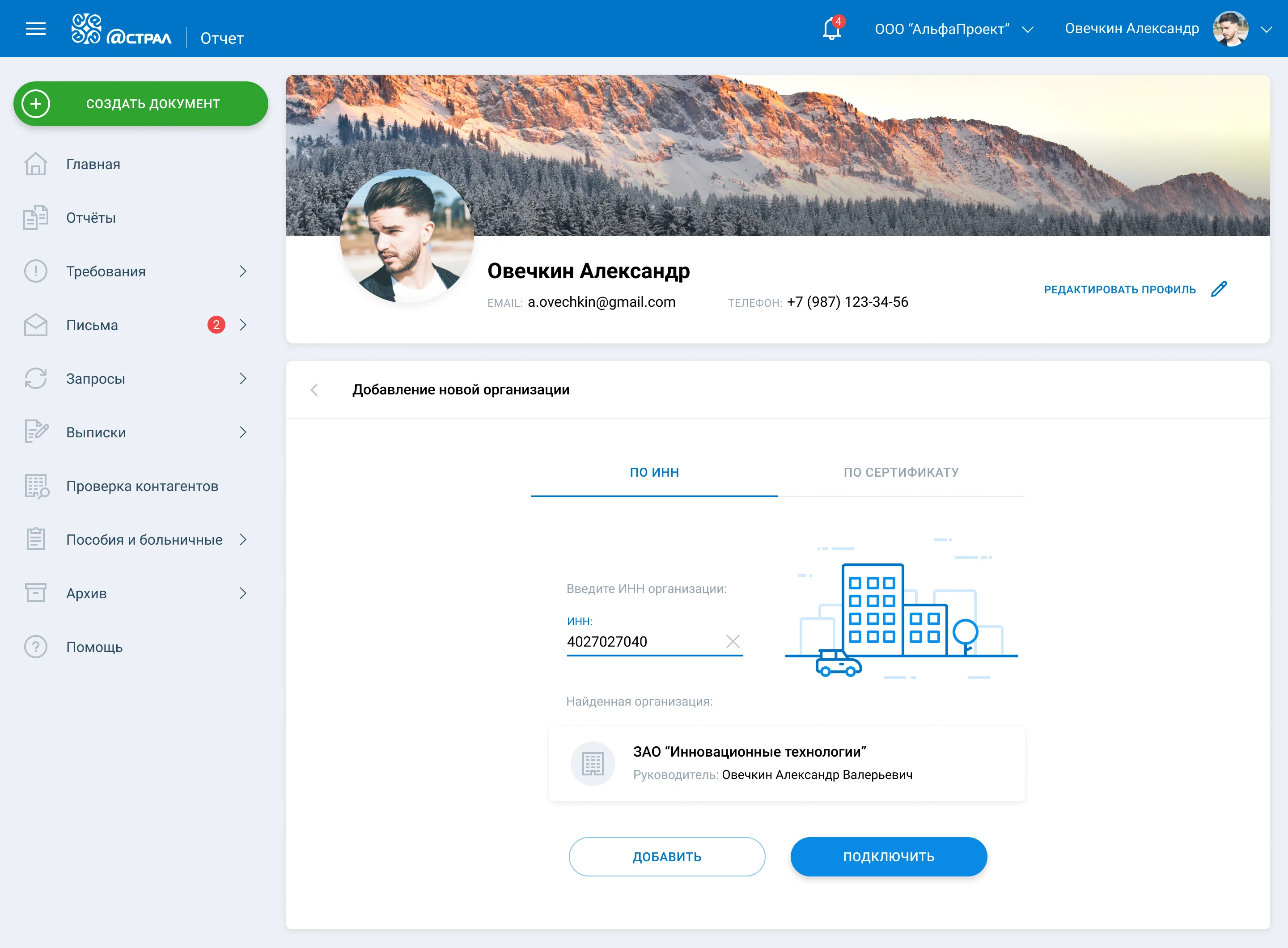Click the Отчёты documents icon
Image resolution: width=1288 pixels, height=948 pixels.
click(x=36, y=217)
